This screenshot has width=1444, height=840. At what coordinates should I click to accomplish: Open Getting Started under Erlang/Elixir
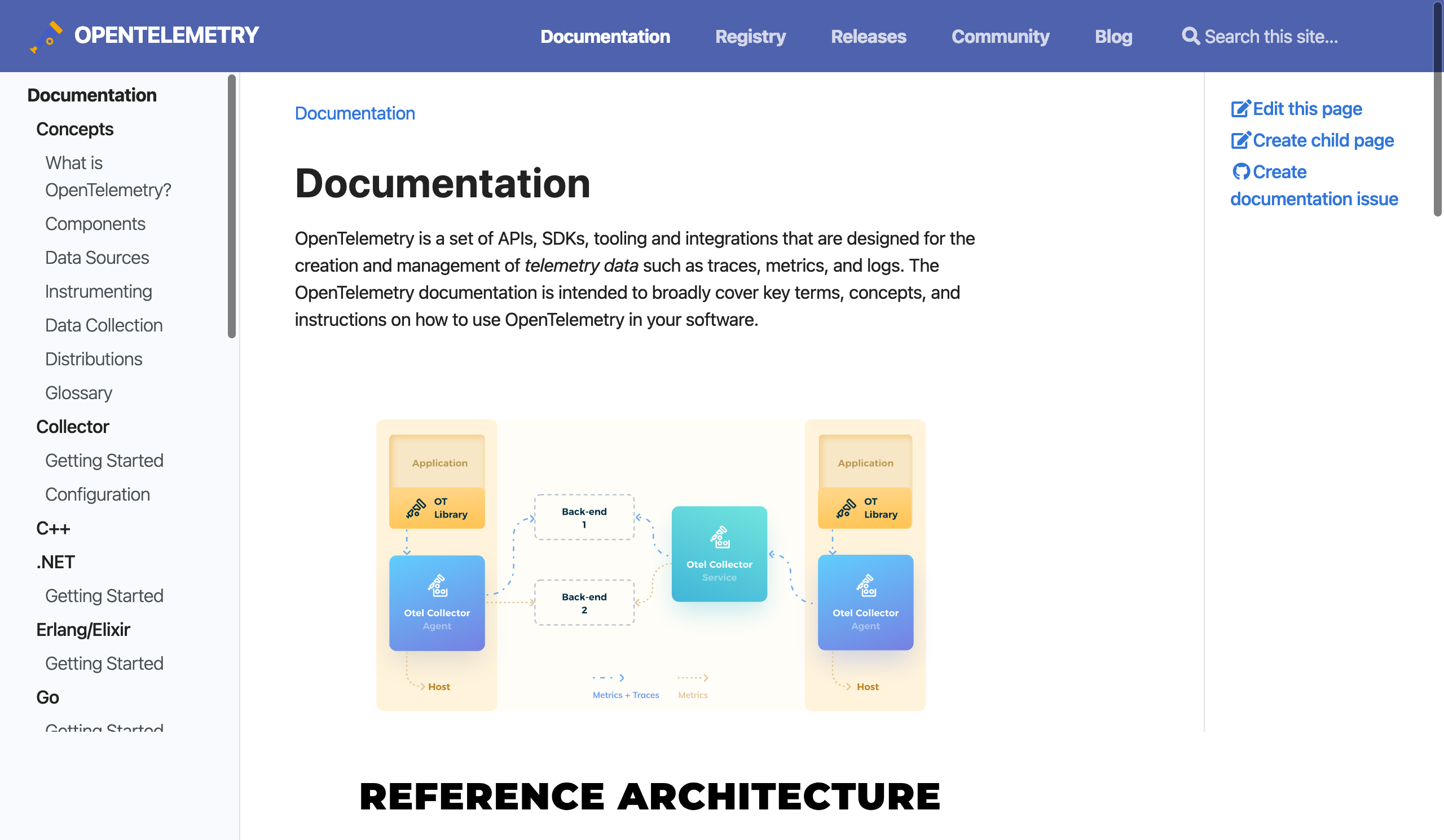(x=104, y=663)
